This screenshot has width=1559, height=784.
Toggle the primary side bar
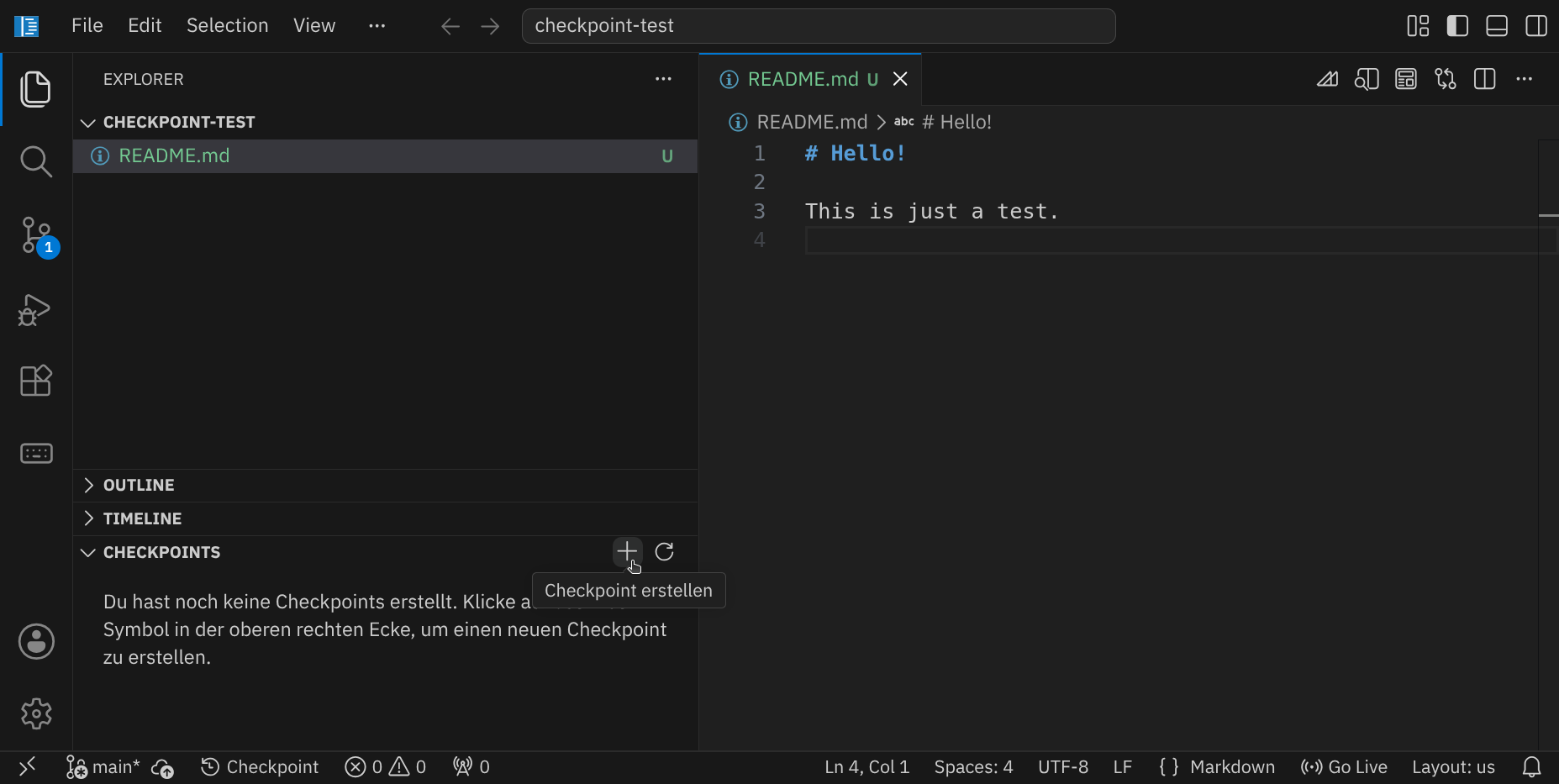pyautogui.click(x=1457, y=26)
